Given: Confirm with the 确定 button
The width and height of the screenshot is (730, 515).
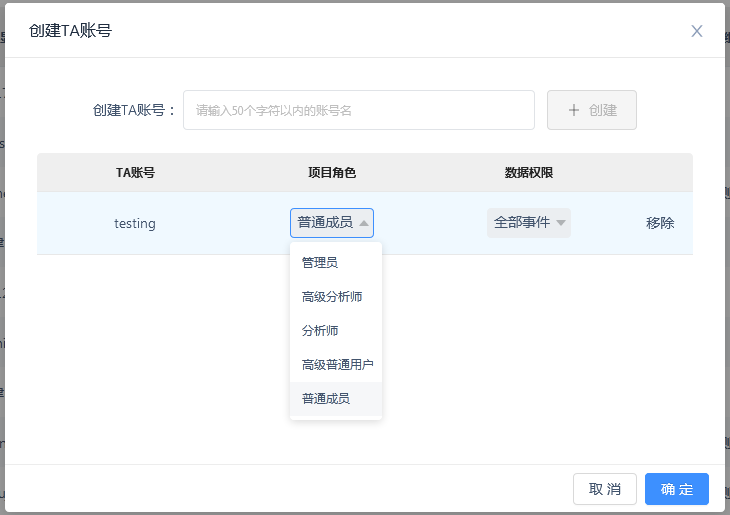Looking at the screenshot, I should [x=676, y=489].
